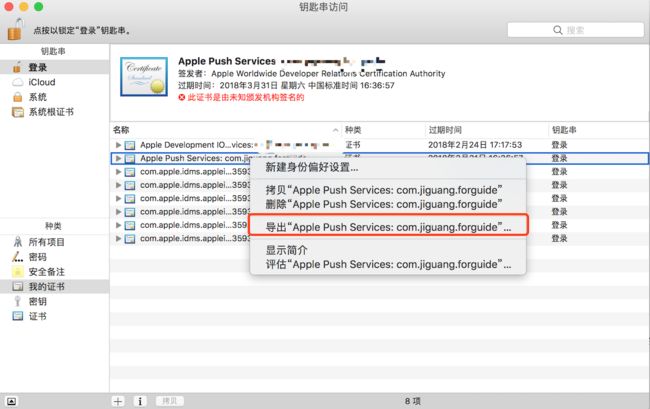Click certificate icon of Apple Development row
650x409 pixels.
click(x=130, y=145)
